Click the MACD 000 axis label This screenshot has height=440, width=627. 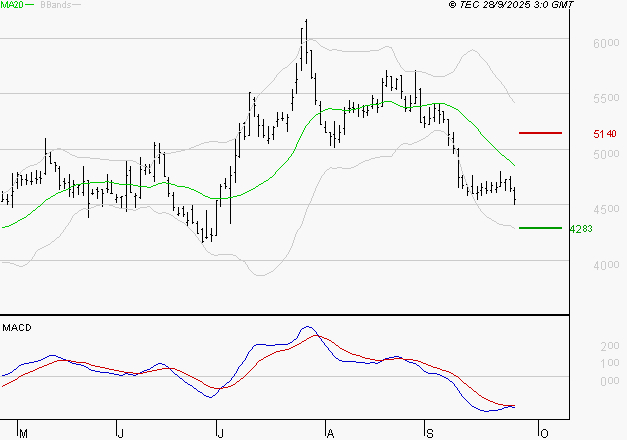click(x=610, y=381)
